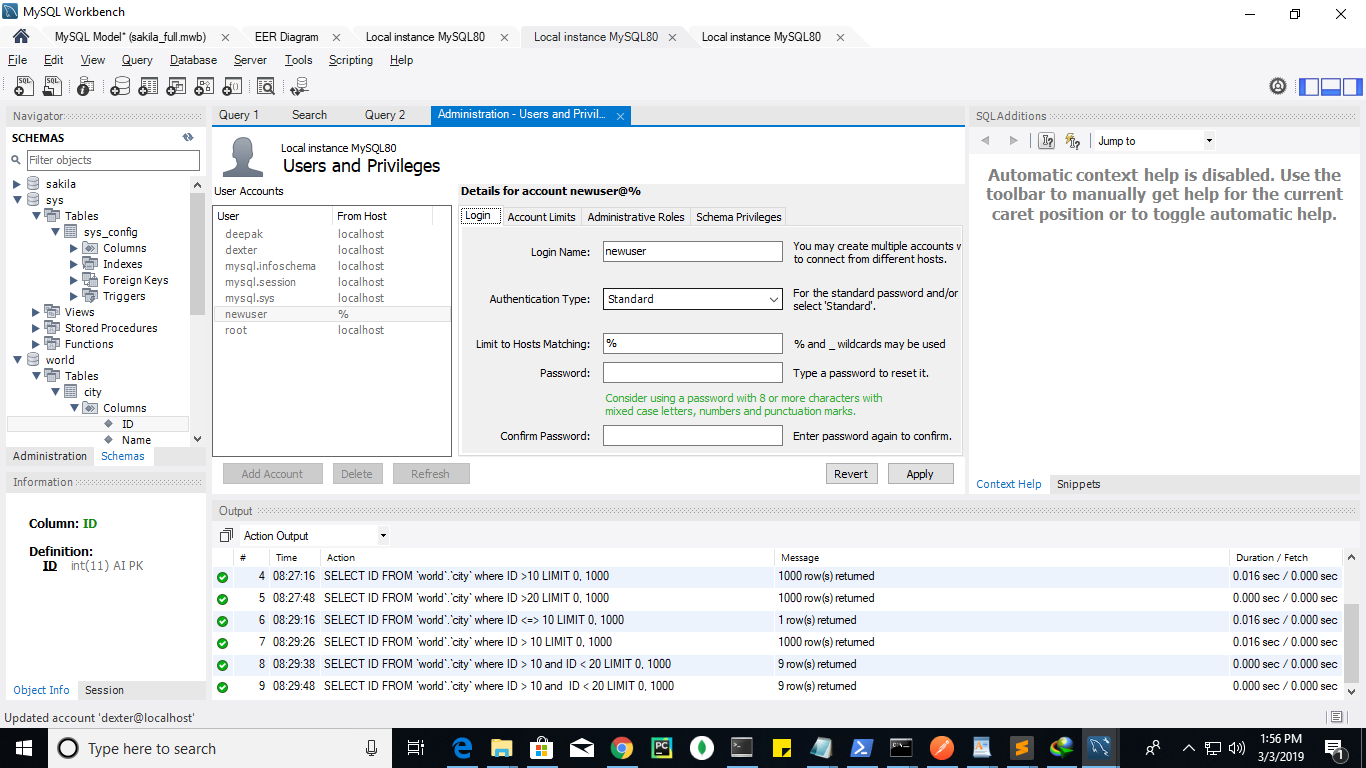This screenshot has height=768, width=1366.
Task: Click the manual context help icon
Action: coord(1047,141)
